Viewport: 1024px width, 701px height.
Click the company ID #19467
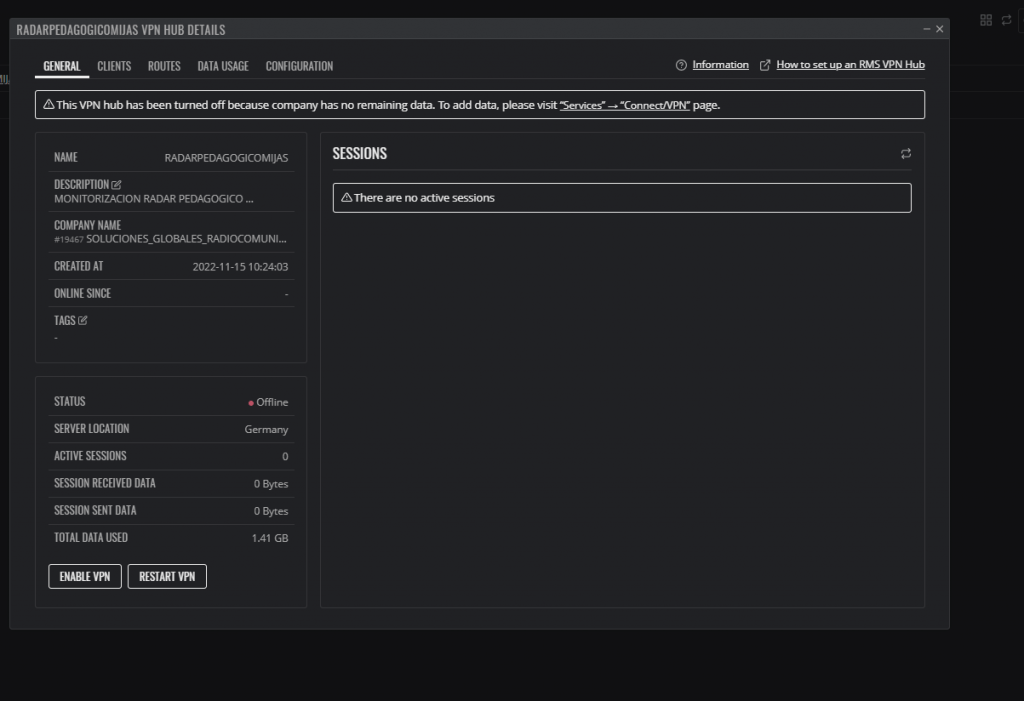[69, 240]
